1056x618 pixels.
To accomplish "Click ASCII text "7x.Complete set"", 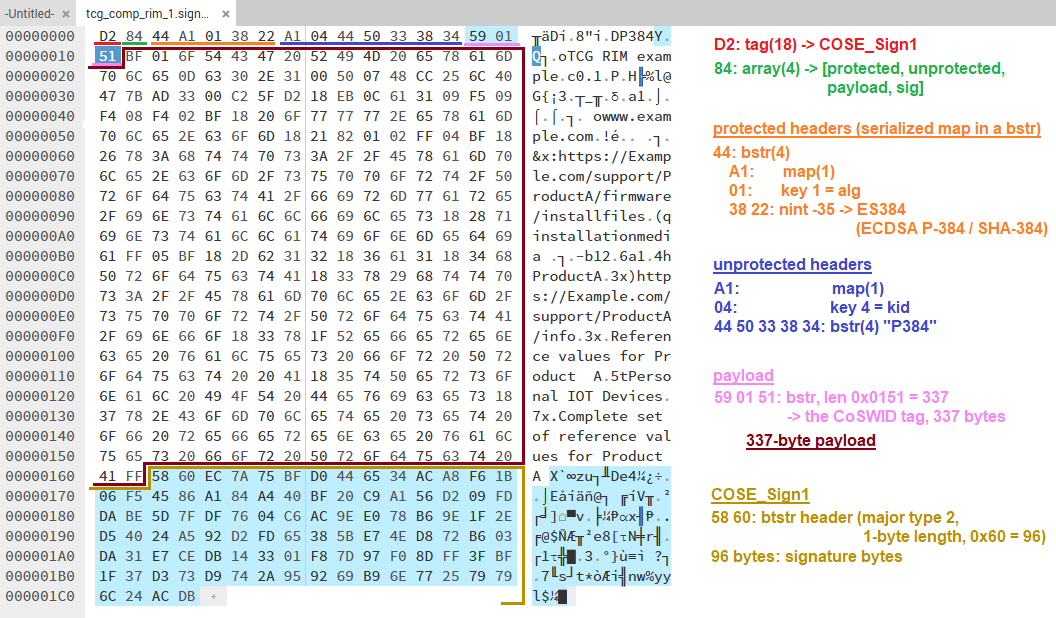I will click(597, 416).
